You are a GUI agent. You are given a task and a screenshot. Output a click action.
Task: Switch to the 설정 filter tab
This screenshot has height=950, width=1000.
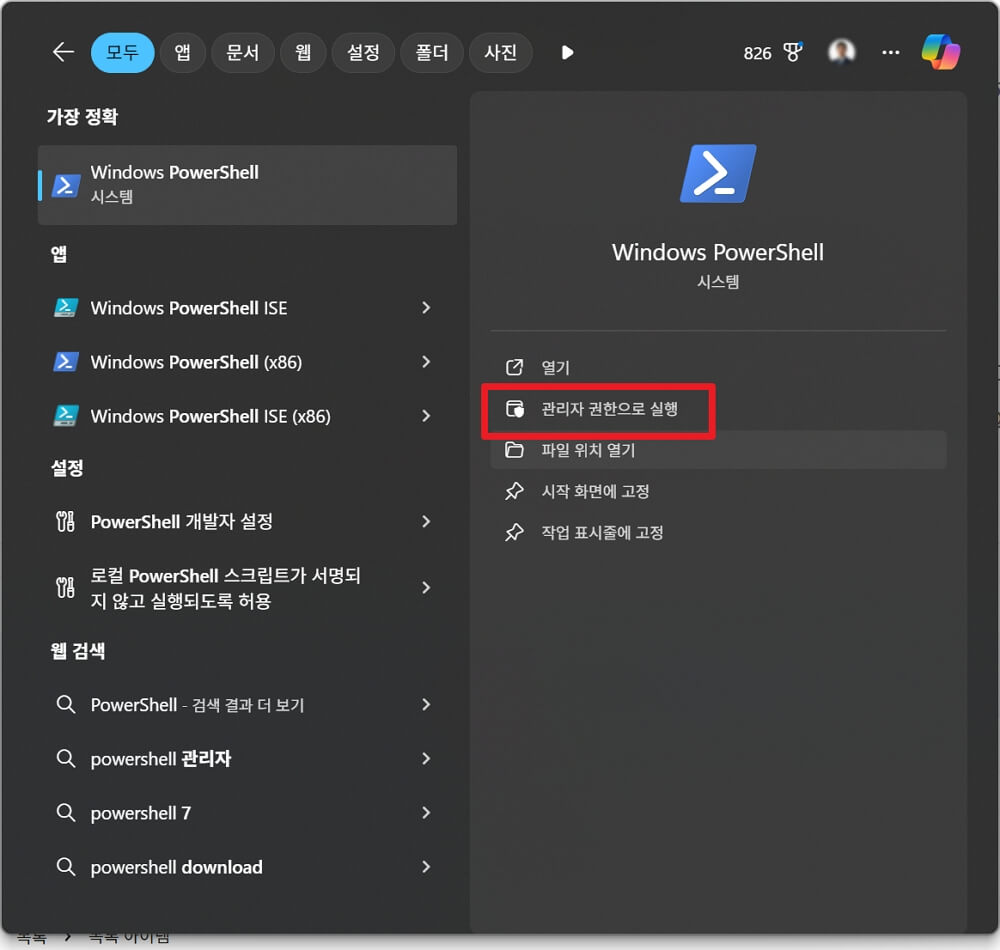point(363,53)
